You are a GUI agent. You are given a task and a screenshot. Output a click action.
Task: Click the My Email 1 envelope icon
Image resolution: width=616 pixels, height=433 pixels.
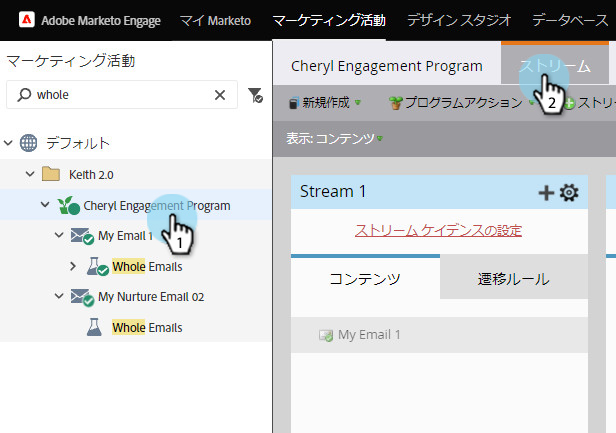[82, 236]
